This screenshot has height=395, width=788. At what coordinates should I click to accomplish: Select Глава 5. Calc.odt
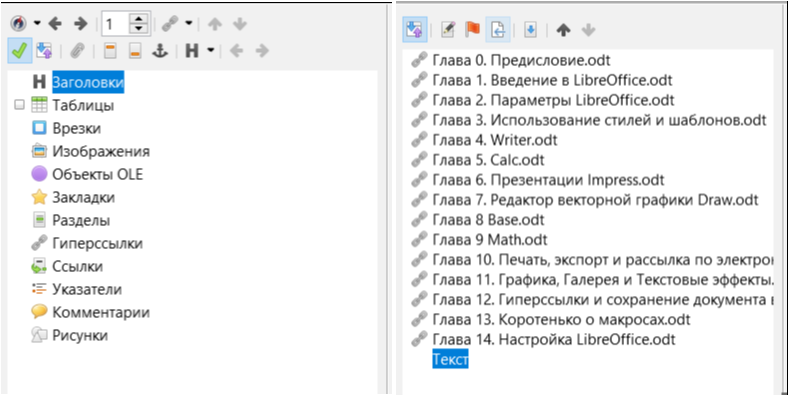click(x=488, y=160)
